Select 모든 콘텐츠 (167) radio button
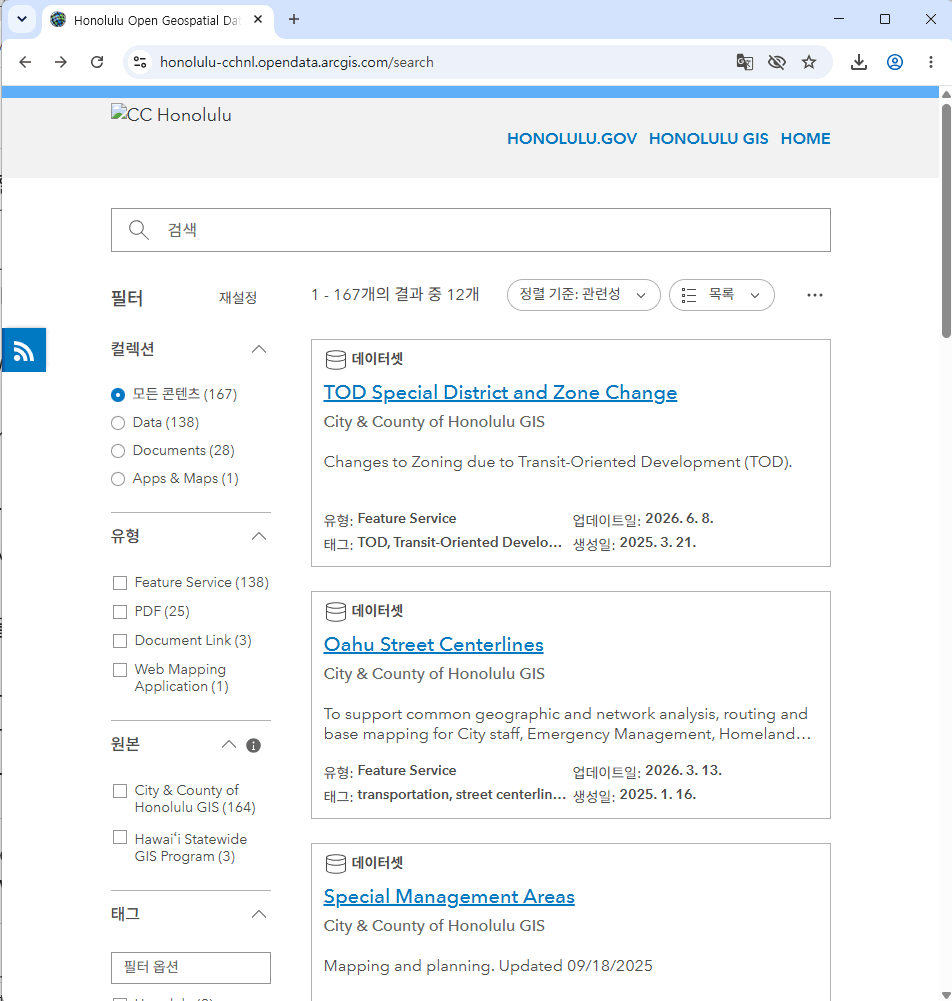Image resolution: width=952 pixels, height=1001 pixels. click(x=117, y=395)
